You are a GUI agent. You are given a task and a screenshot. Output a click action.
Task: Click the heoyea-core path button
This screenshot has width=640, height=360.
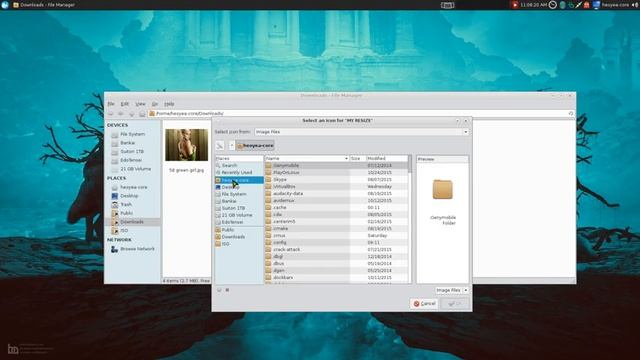pyautogui.click(x=255, y=146)
